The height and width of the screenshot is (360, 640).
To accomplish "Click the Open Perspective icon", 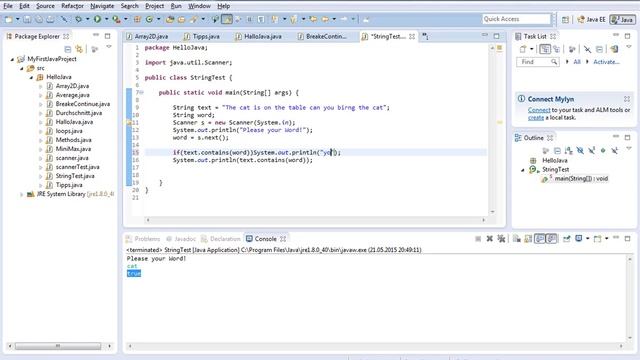I will point(565,19).
